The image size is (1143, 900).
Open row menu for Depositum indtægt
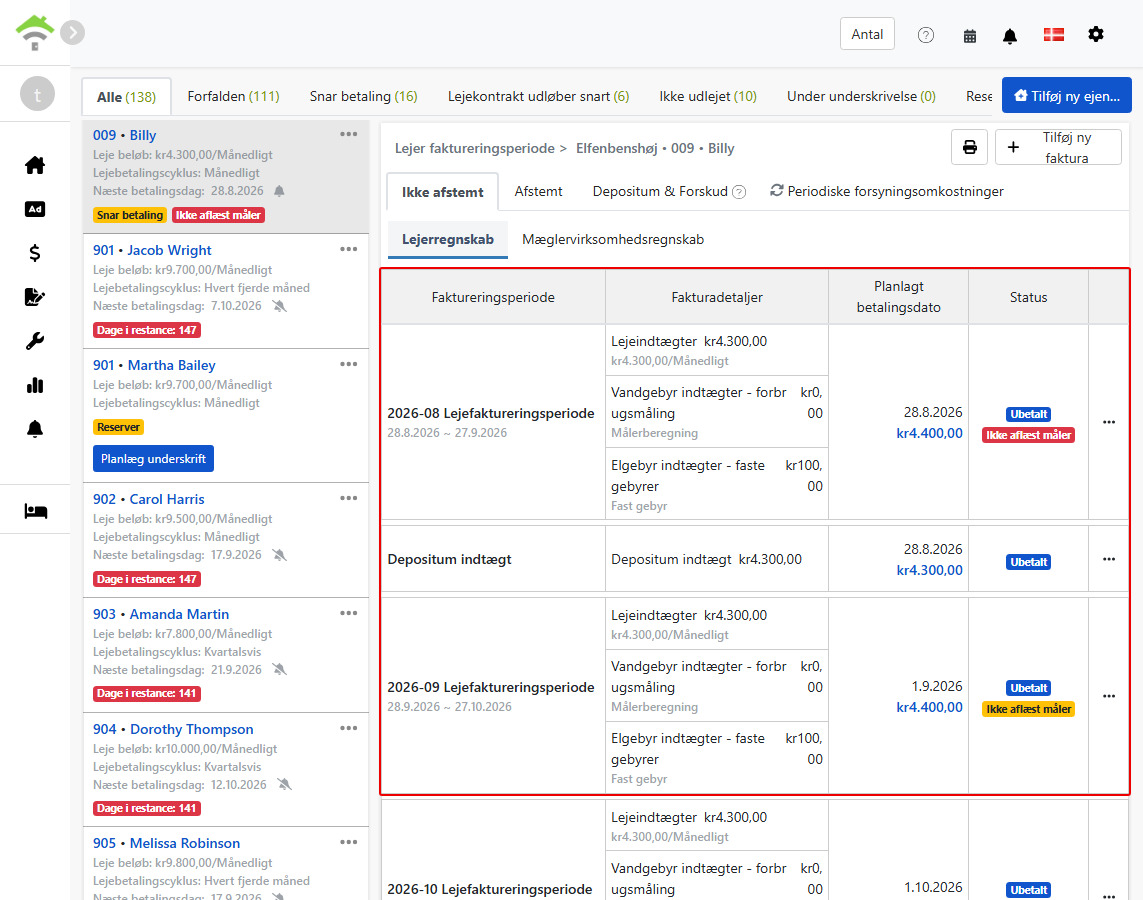click(x=1109, y=559)
